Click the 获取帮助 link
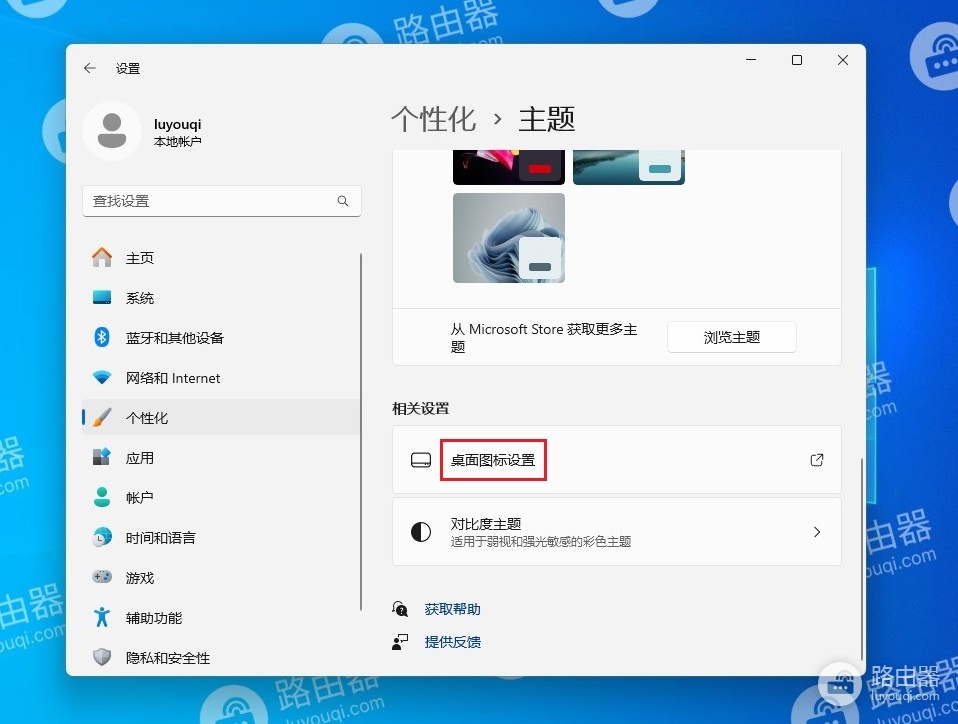Viewport: 958px width, 724px height. pos(452,609)
